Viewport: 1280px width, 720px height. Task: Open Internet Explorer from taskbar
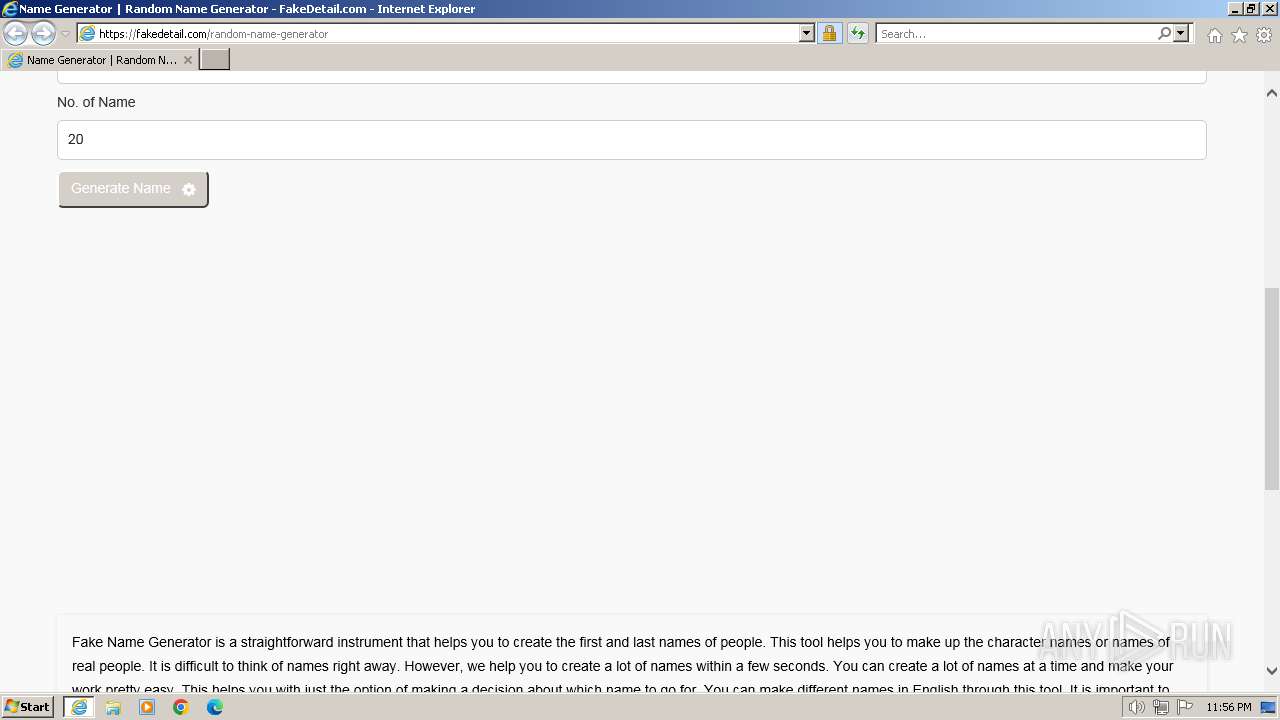coord(79,707)
